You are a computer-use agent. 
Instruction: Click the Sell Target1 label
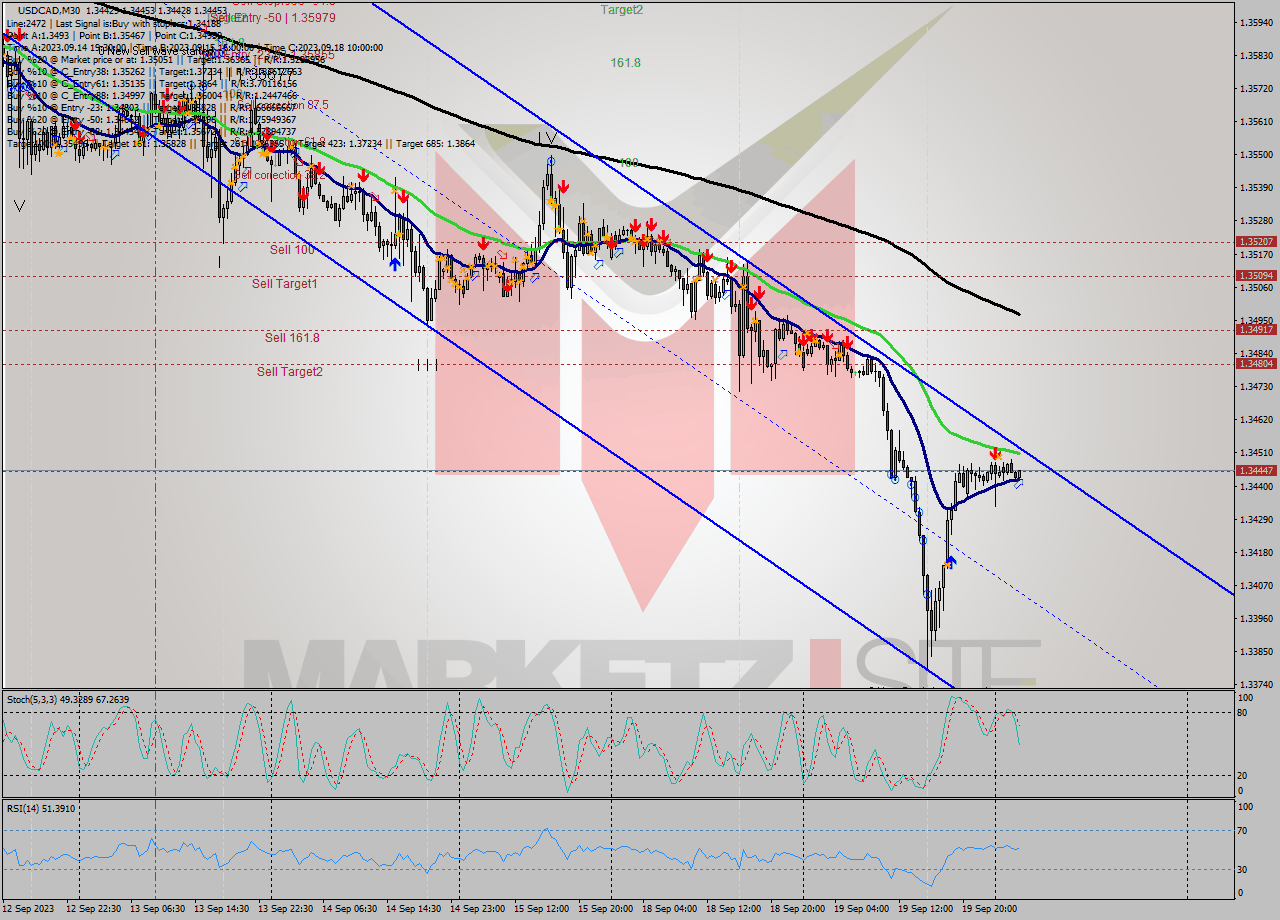click(x=285, y=283)
